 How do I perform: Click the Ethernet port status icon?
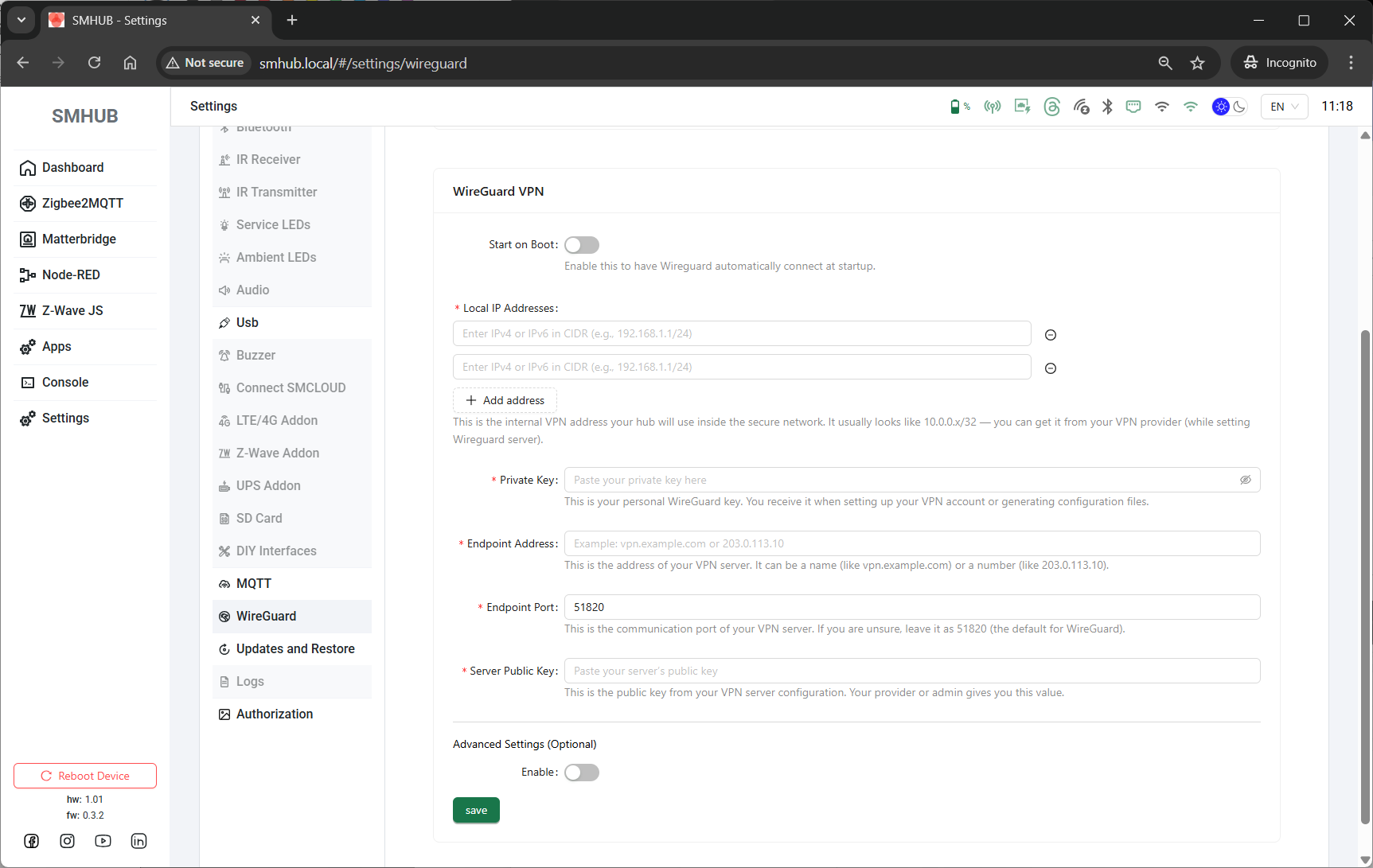[x=1133, y=107]
